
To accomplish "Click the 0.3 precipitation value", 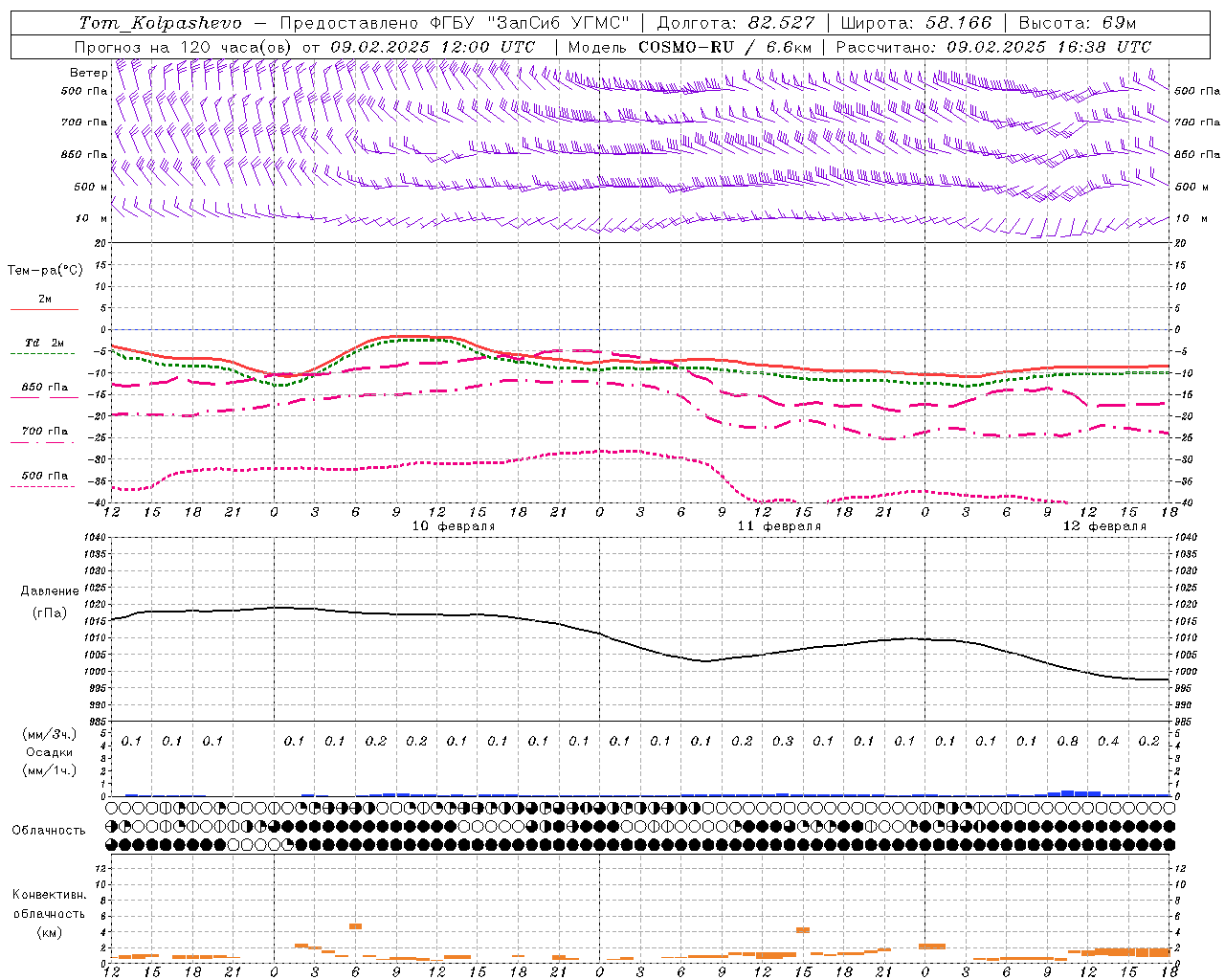I will click(x=783, y=741).
